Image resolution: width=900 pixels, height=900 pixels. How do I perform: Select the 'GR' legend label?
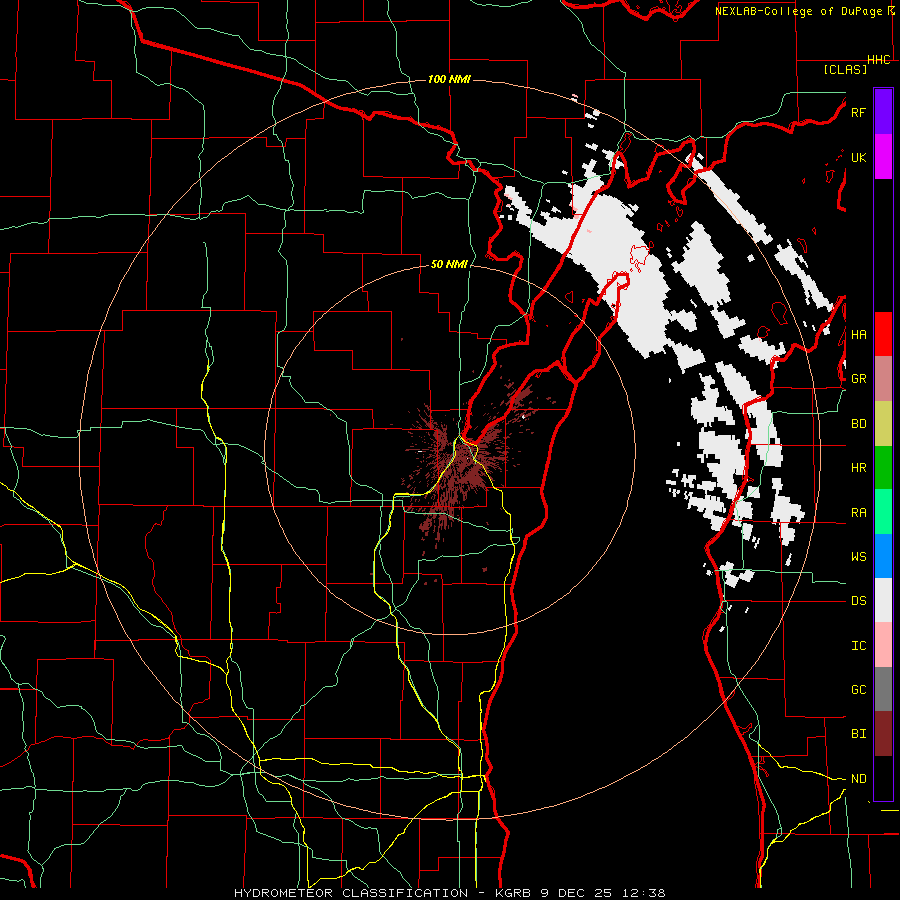tap(858, 379)
